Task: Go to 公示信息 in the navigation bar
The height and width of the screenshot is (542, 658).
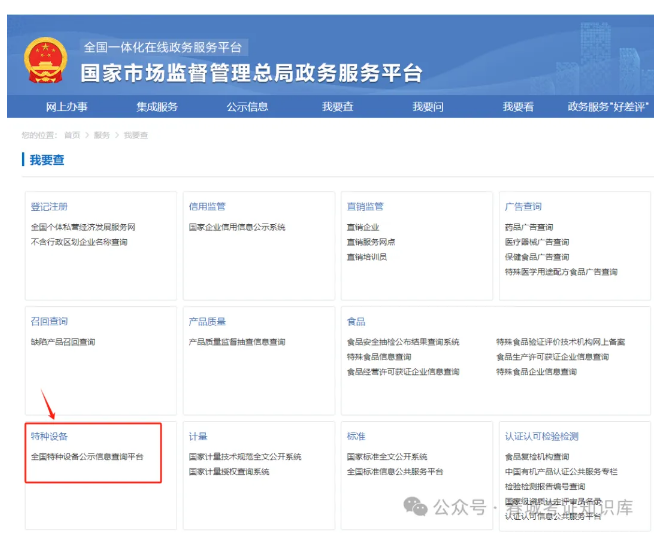Action: tap(247, 107)
